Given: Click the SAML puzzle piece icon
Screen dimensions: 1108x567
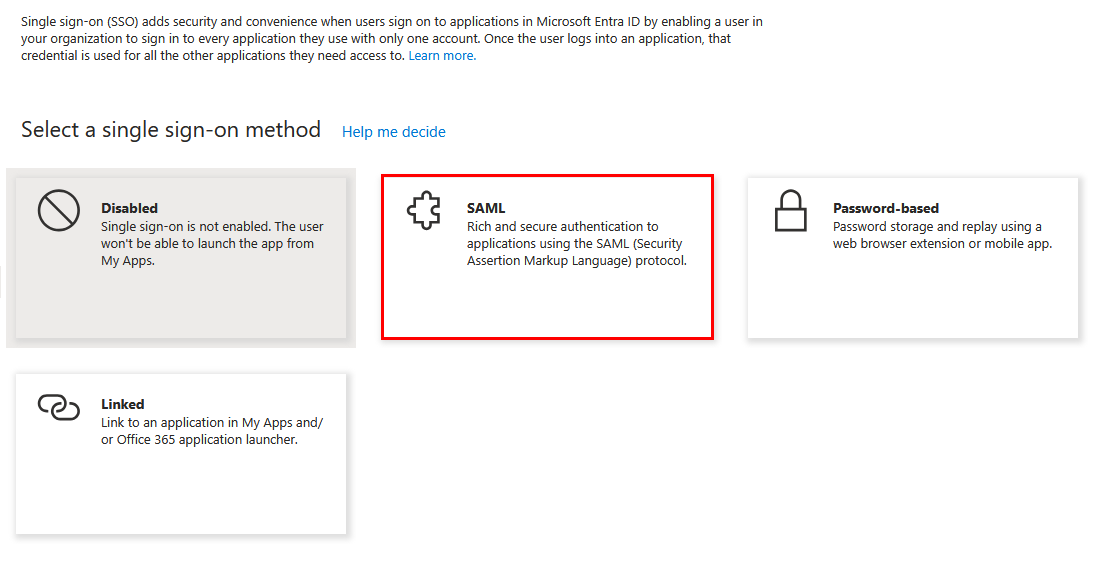Looking at the screenshot, I should pyautogui.click(x=424, y=211).
